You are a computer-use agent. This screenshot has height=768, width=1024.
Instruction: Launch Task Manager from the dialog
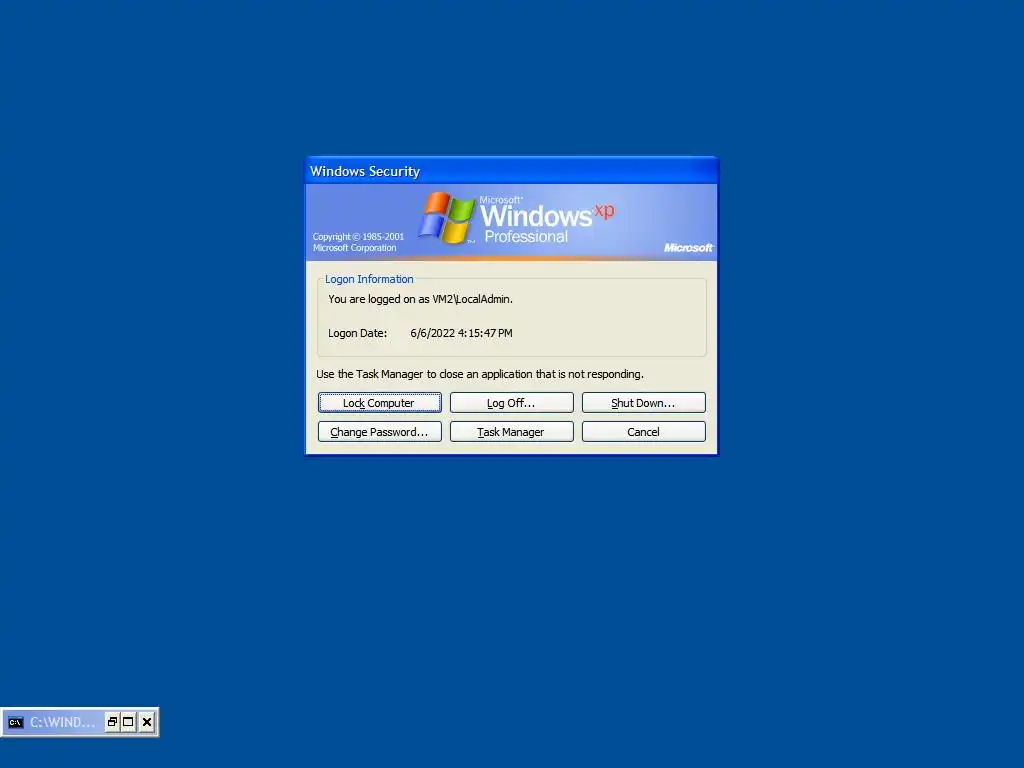tap(511, 432)
